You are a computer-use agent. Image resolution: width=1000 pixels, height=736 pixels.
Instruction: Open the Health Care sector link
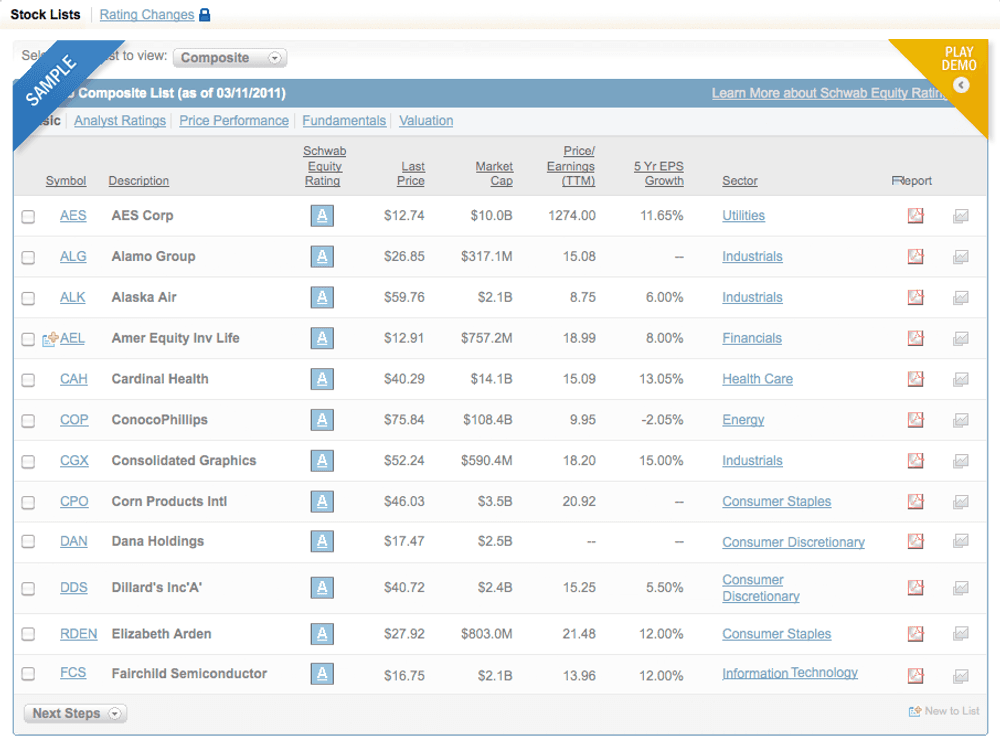click(758, 379)
